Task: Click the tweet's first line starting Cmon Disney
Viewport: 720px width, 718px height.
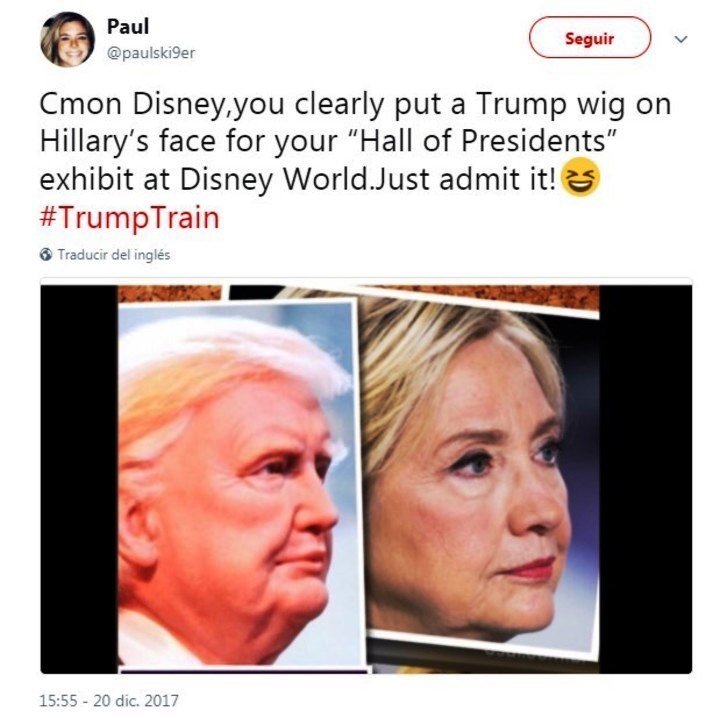Action: [355, 105]
